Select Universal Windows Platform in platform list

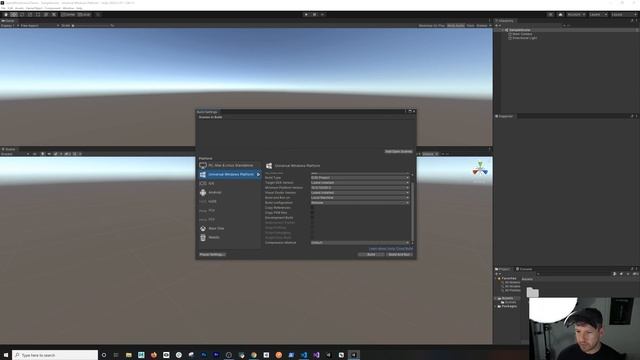[229, 174]
